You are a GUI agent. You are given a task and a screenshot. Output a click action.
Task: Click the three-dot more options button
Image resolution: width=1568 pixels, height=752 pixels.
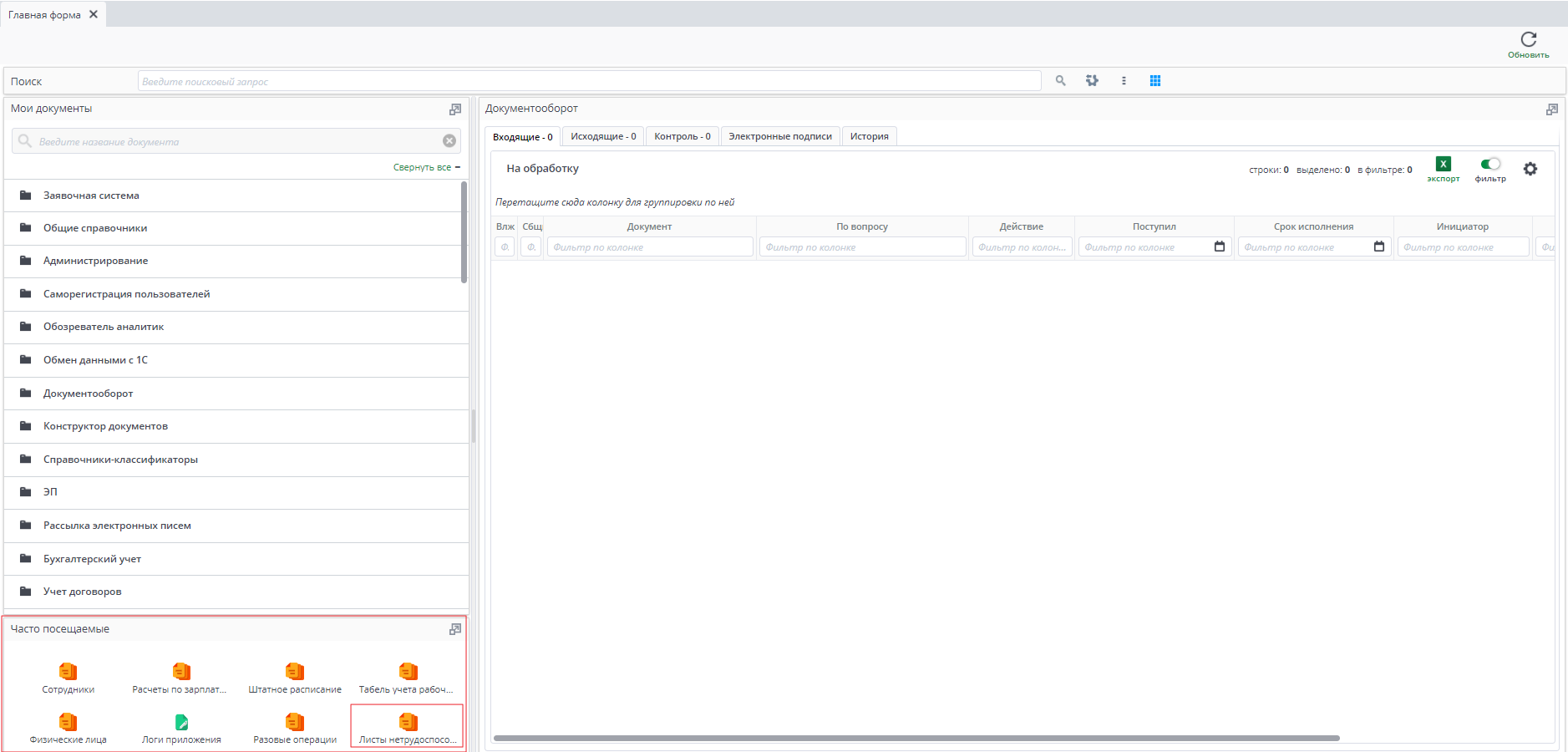(1124, 81)
